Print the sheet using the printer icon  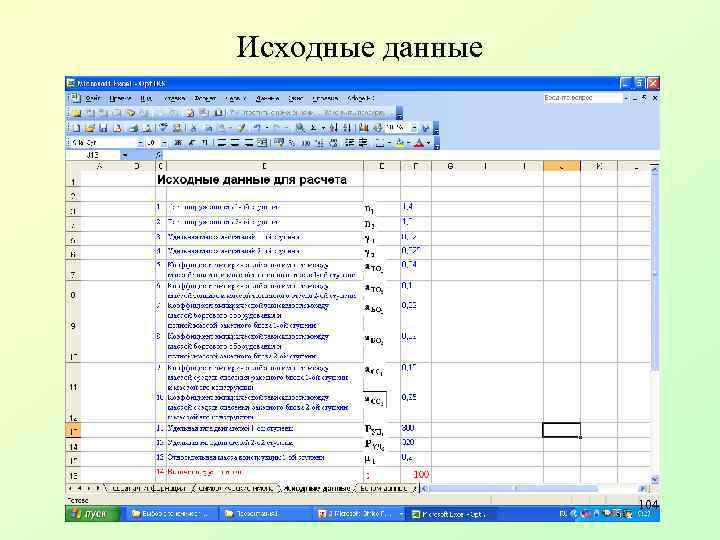pos(134,128)
